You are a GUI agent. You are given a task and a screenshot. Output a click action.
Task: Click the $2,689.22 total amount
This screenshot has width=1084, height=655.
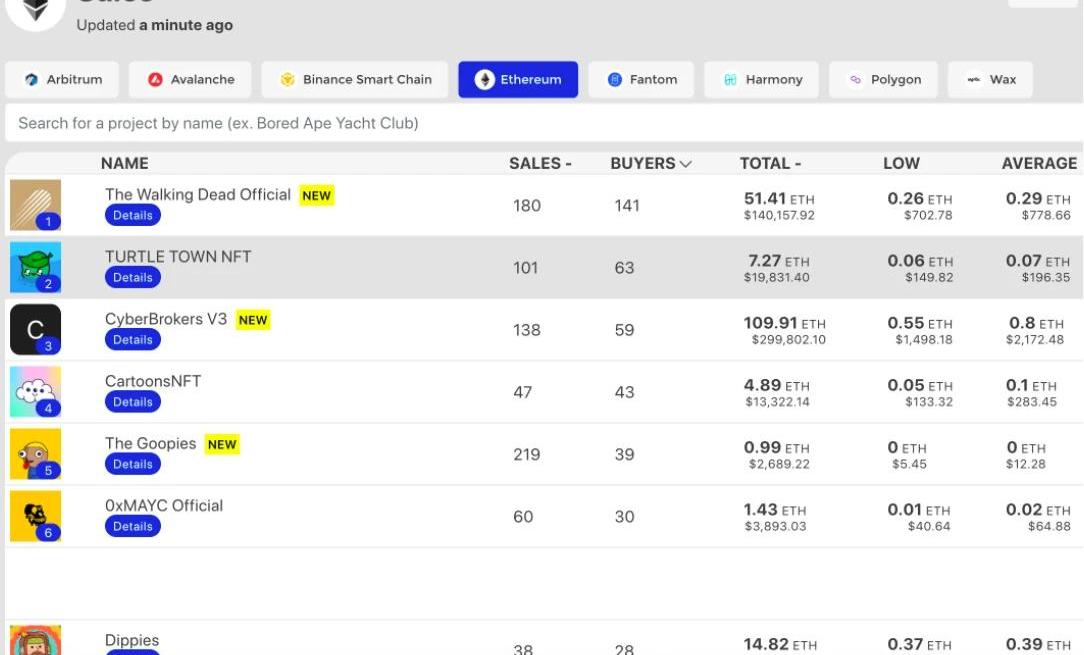tap(779, 464)
